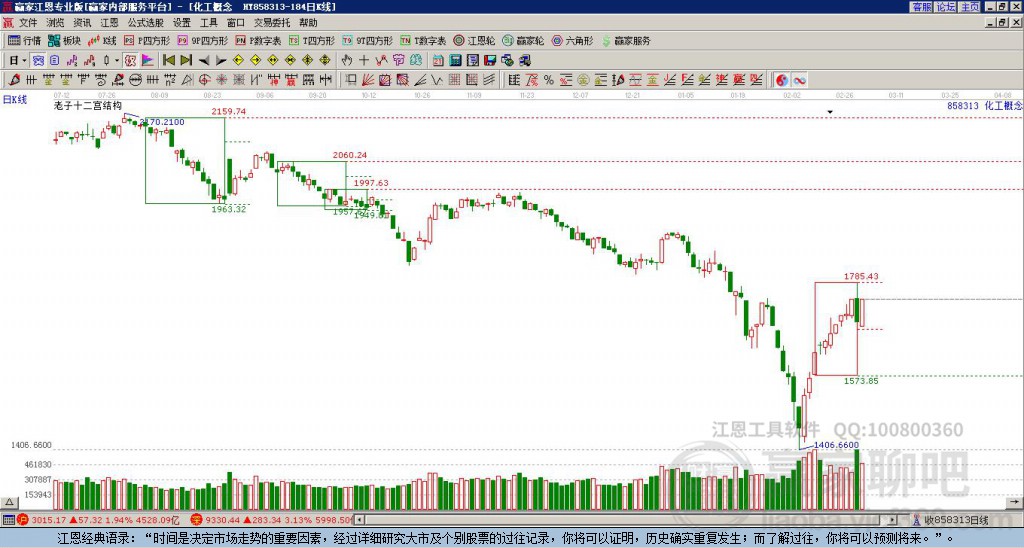Select the red pencil drawing tool
1024x548 pixels.
point(14,80)
